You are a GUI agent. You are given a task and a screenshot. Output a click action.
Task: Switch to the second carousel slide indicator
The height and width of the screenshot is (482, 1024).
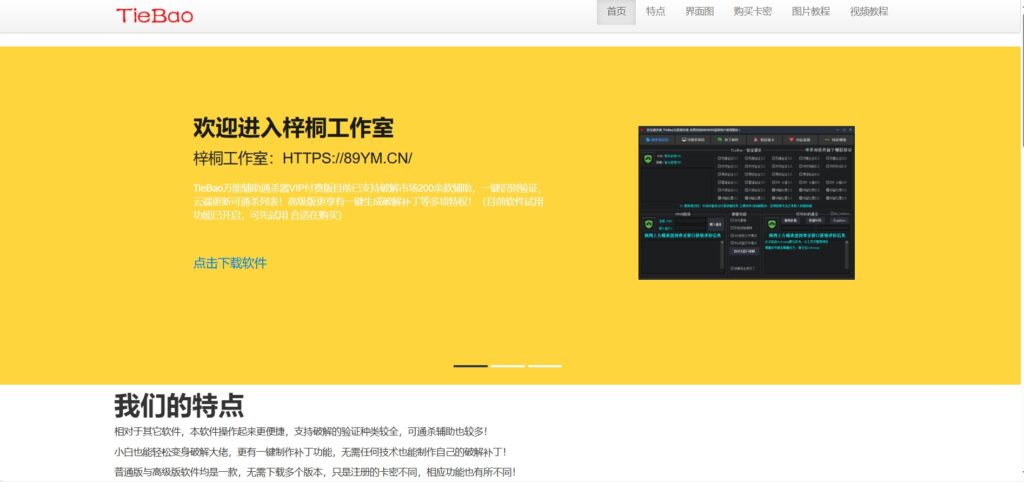click(x=507, y=366)
